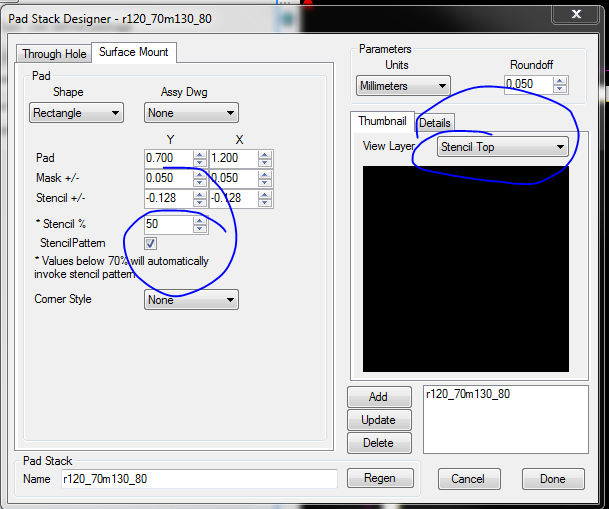Increase Stencil +/- Y with up arrow

click(200, 195)
